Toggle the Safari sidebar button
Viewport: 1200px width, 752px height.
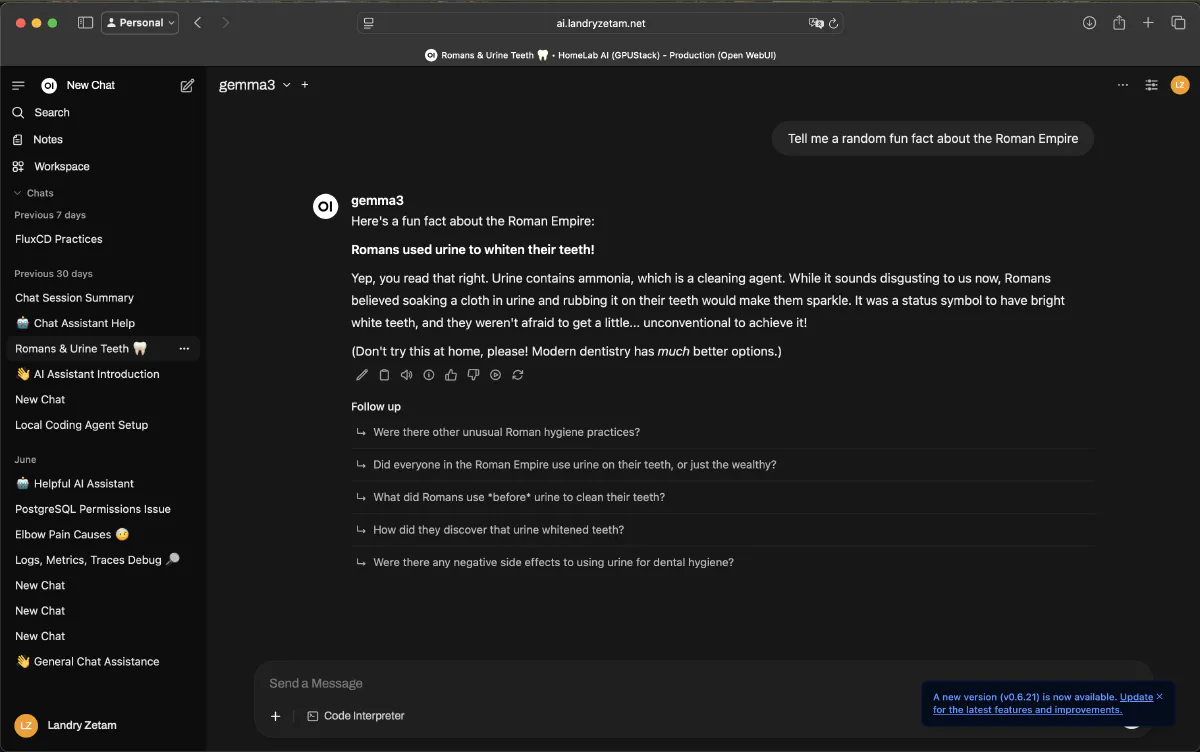pos(85,23)
